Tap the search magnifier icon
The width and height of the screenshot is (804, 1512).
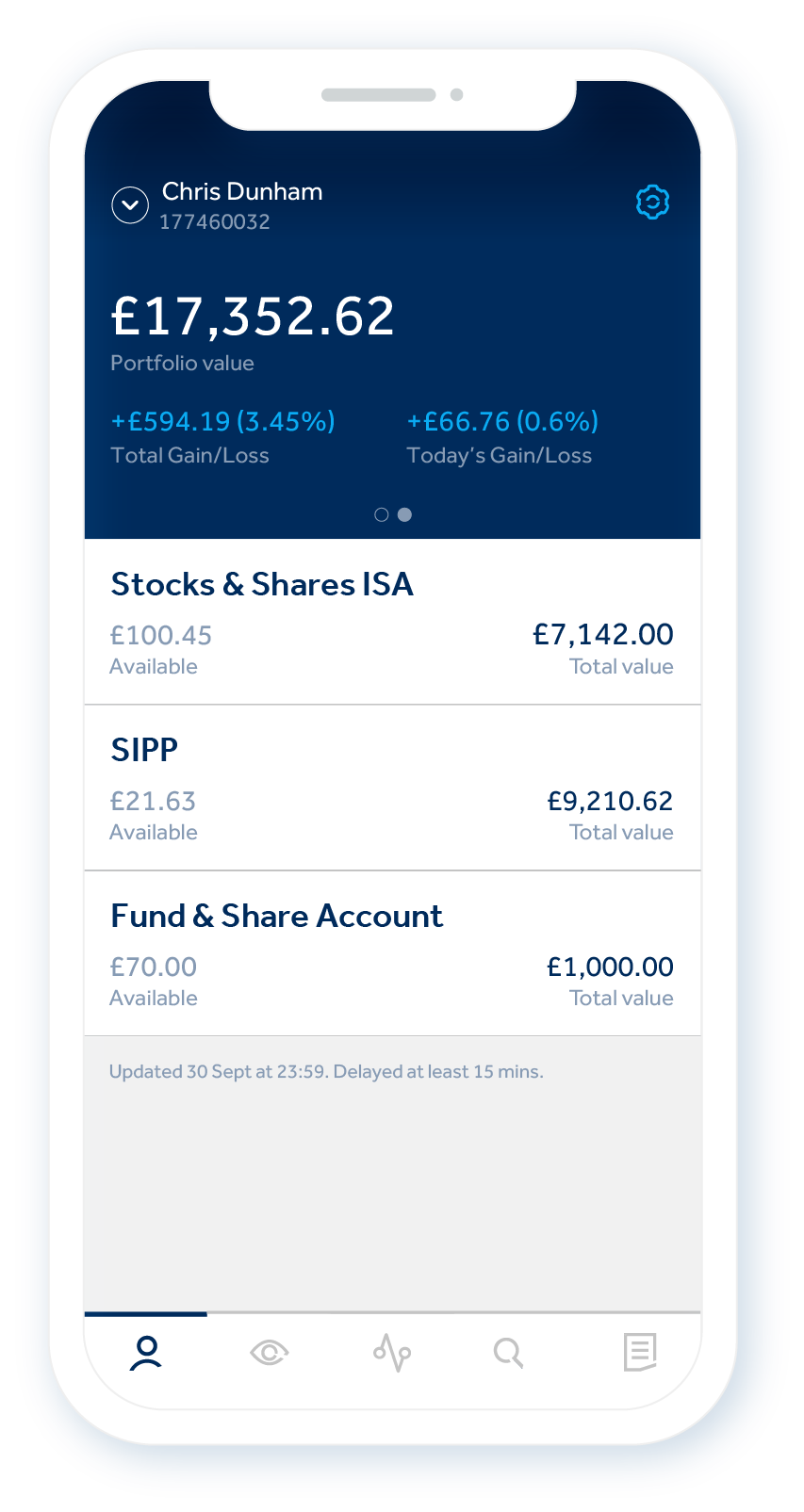tap(508, 1353)
